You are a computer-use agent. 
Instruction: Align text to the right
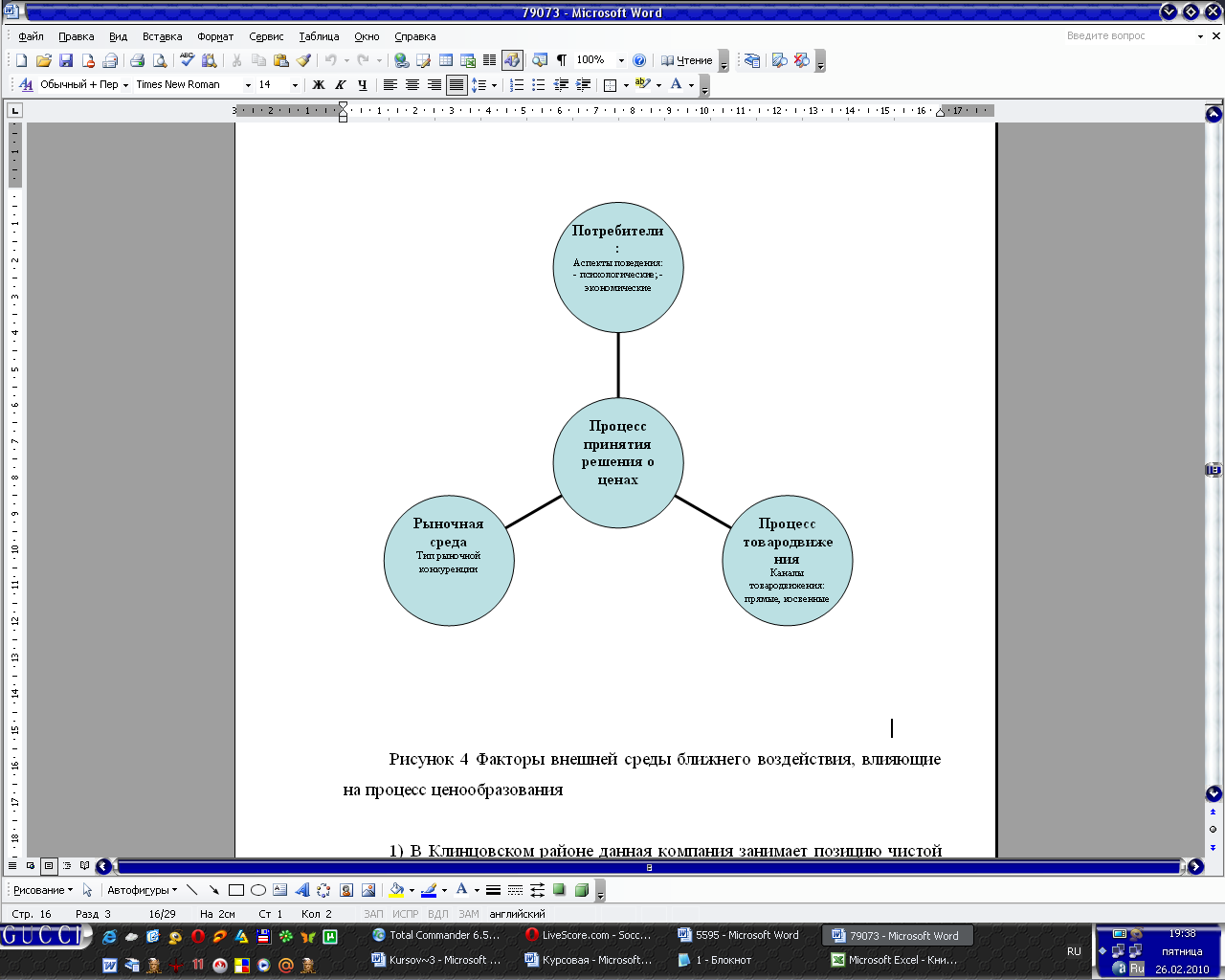(x=434, y=85)
